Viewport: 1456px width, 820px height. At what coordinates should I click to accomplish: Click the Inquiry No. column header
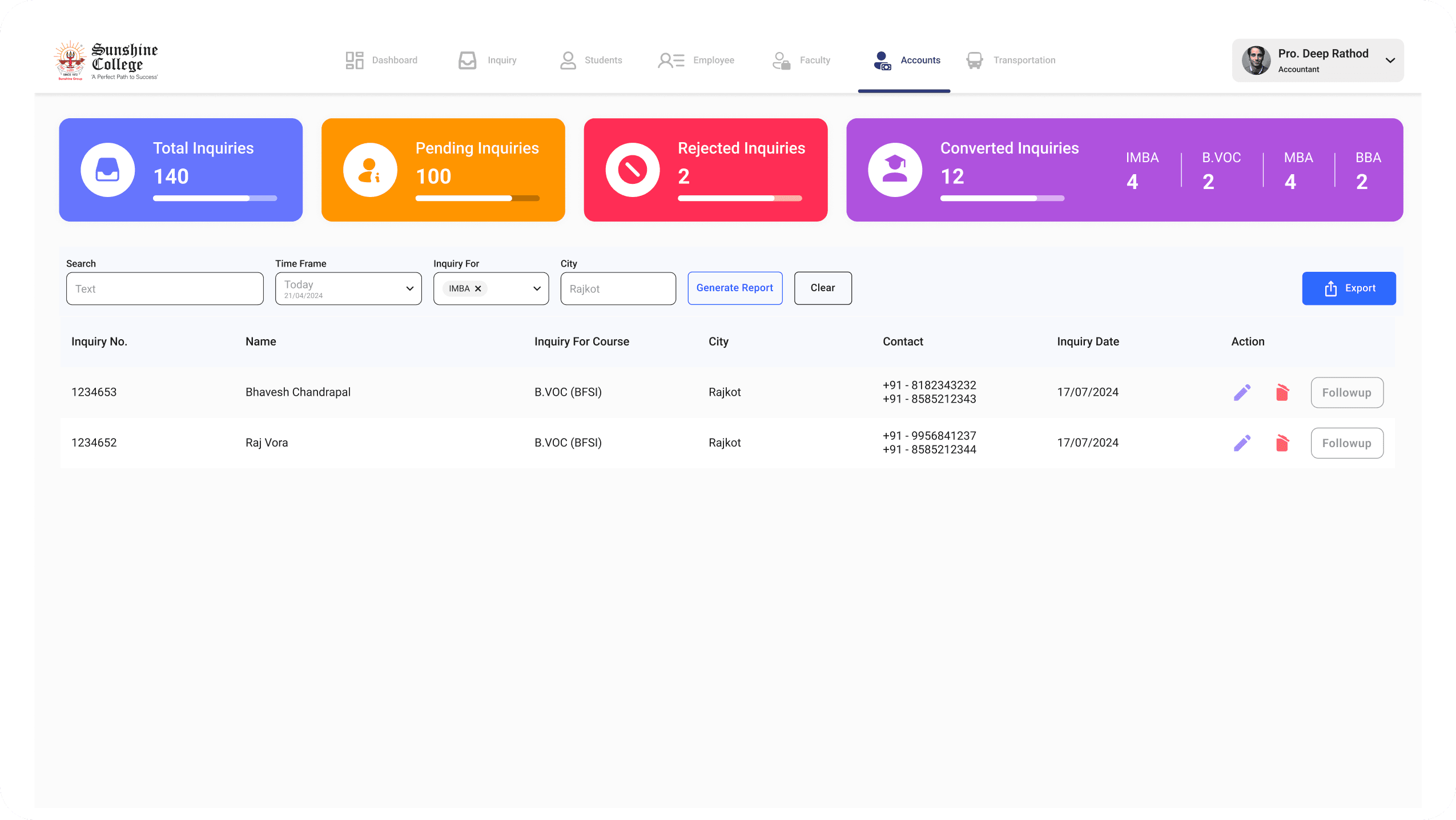(99, 341)
